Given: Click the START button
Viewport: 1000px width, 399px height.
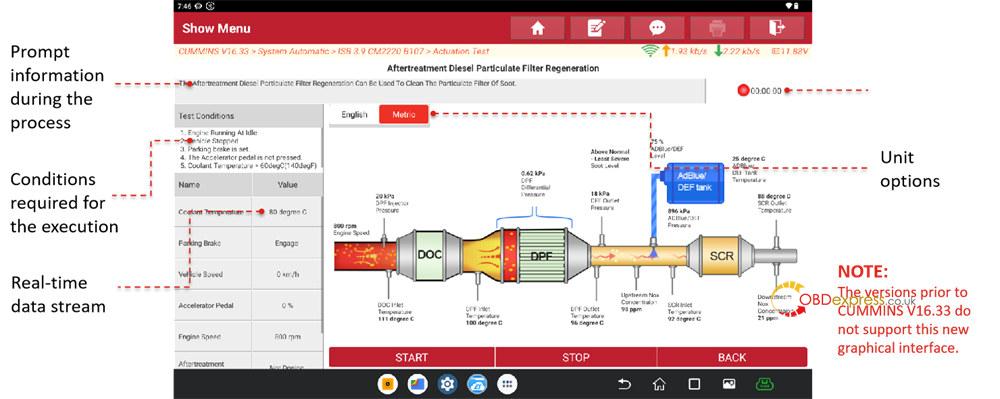Looking at the screenshot, I should [411, 358].
